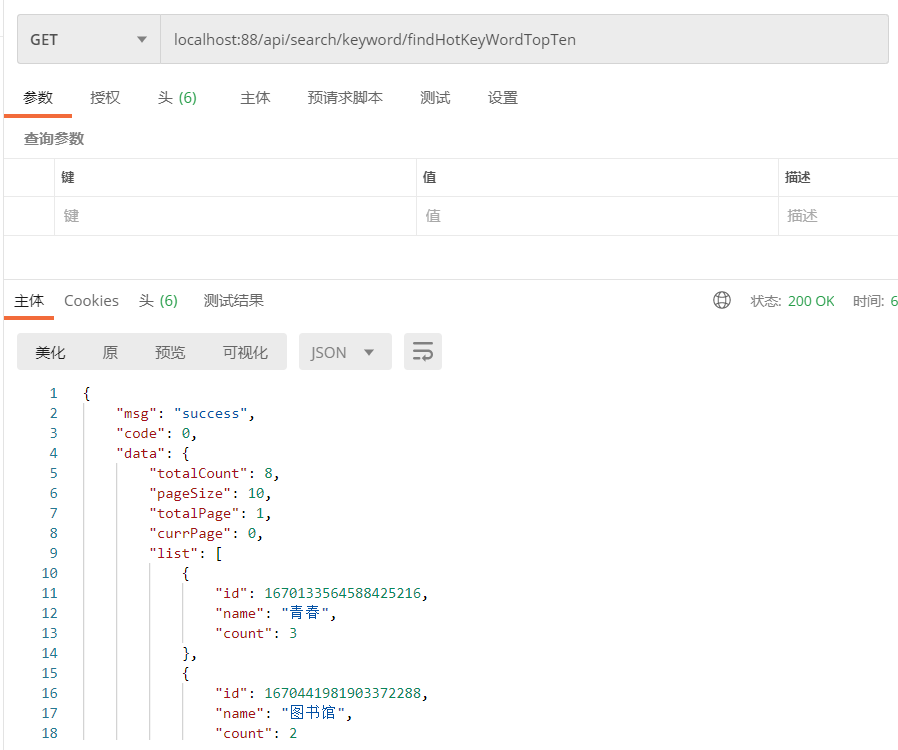Select the 可视化 view button
Viewport: 898px width, 750px height.
point(245,352)
